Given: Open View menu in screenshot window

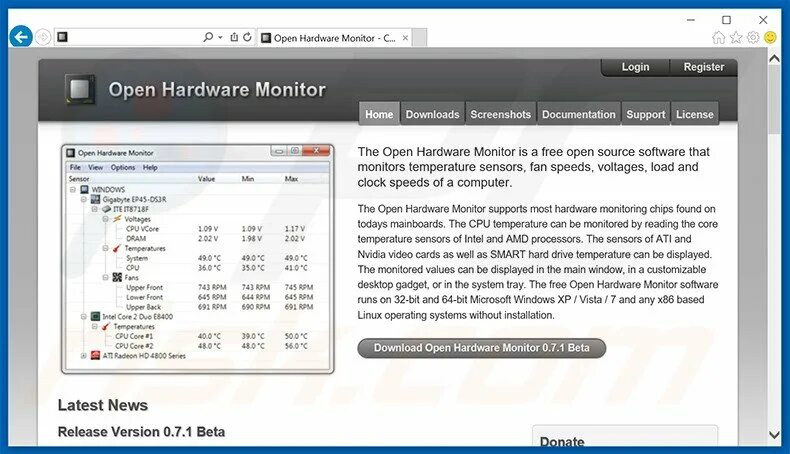Looking at the screenshot, I should [95, 167].
